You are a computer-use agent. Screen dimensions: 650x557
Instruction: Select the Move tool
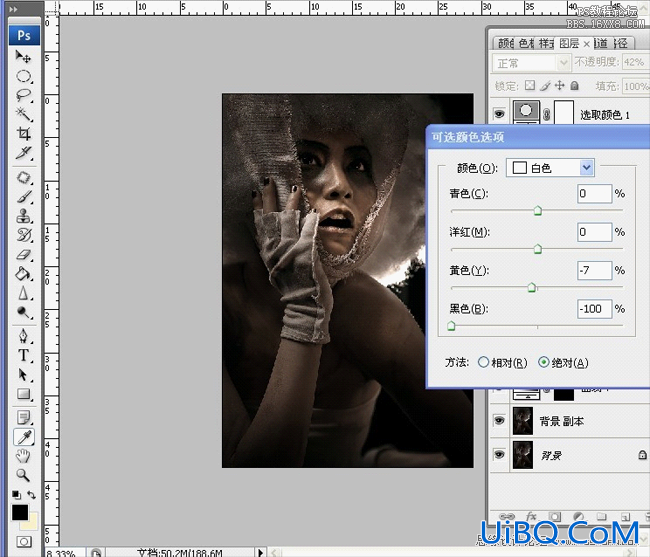pyautogui.click(x=23, y=57)
